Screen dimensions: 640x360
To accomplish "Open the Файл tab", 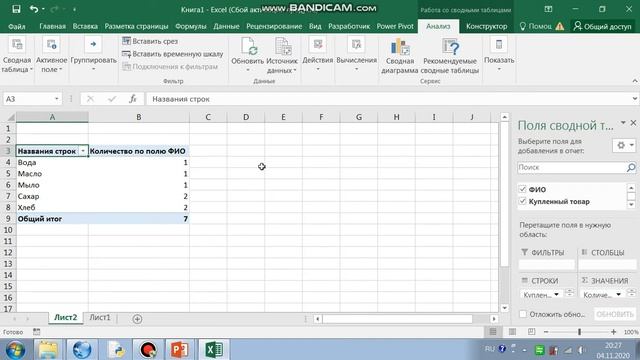I will pyautogui.click(x=17, y=27).
